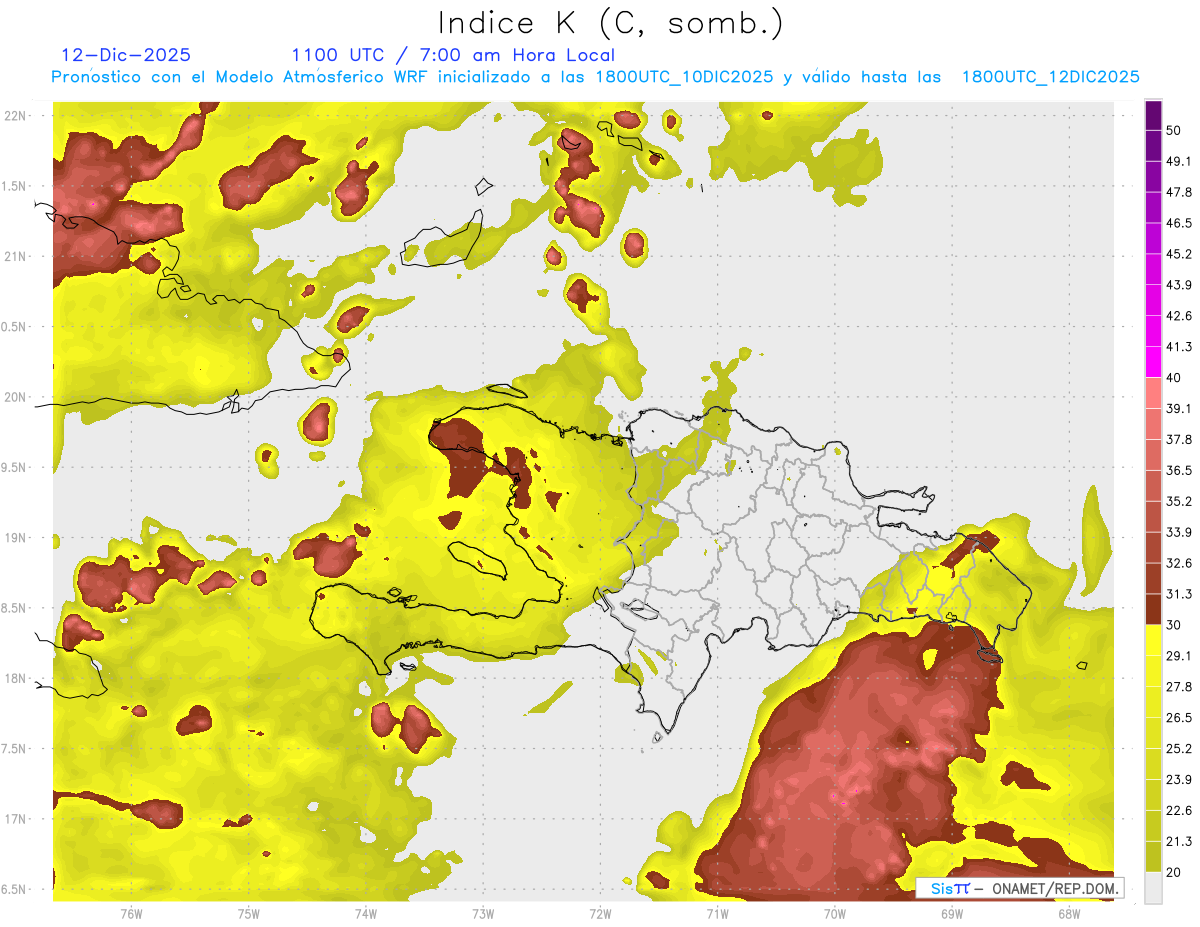This screenshot has height=927, width=1200.
Task: Click the valid-until time "1800UTC_12DIC2025"
Action: 1050,77
